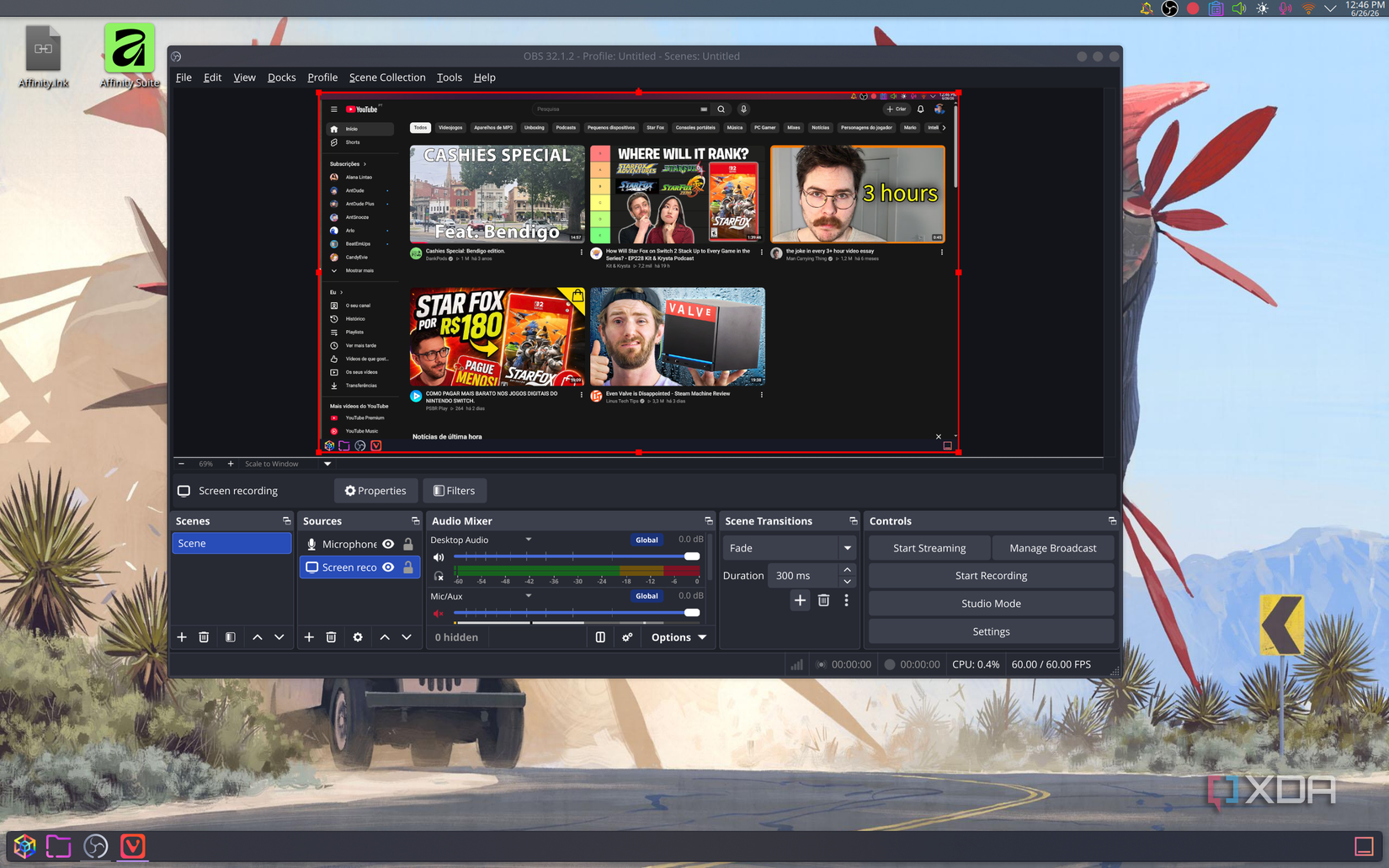Viewport: 1389px width, 868px height.
Task: Expand the Mic/Aux channel menu arrow
Action: point(529,596)
